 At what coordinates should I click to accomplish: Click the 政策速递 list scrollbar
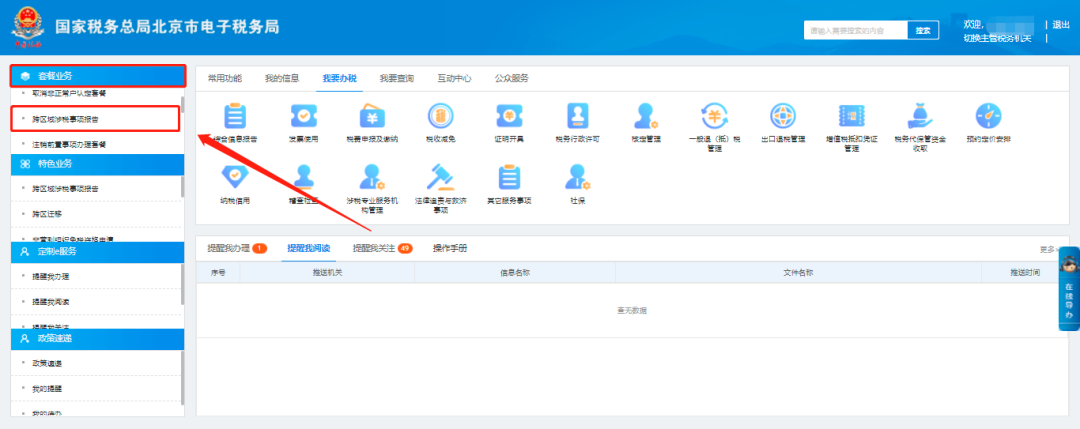[x=183, y=377]
